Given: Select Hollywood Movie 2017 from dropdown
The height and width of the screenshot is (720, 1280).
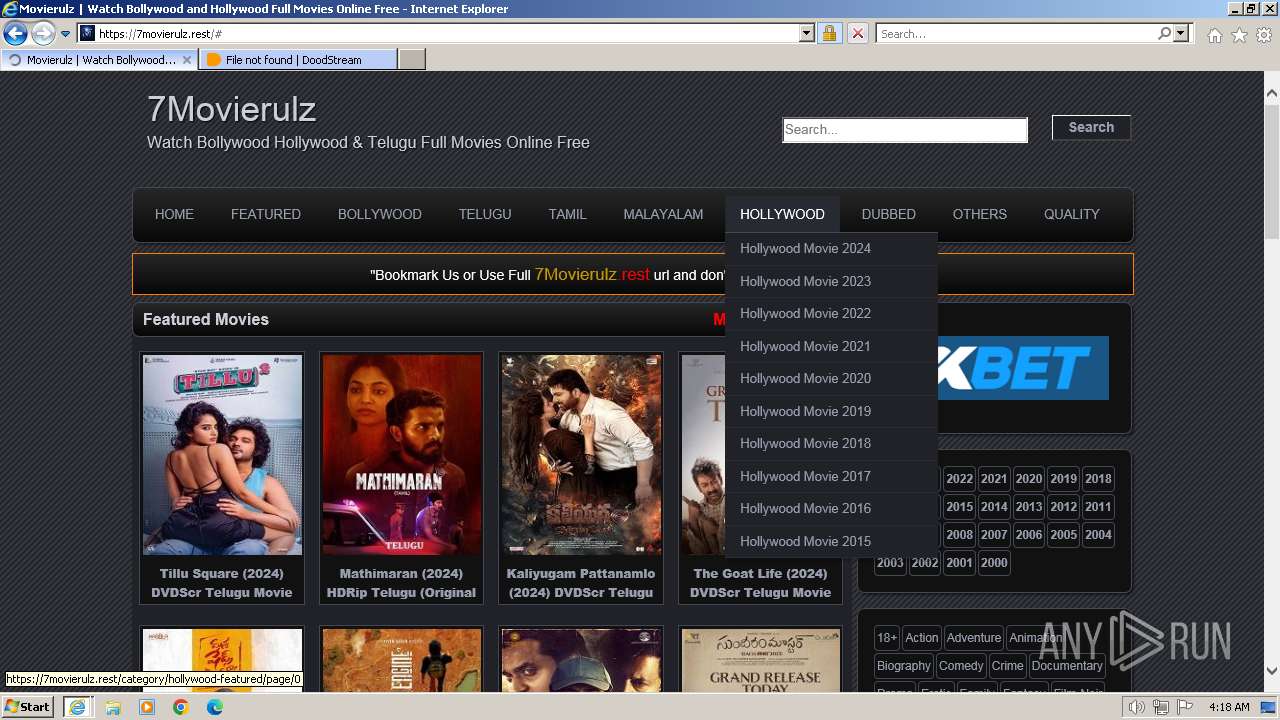Looking at the screenshot, I should click(x=831, y=476).
